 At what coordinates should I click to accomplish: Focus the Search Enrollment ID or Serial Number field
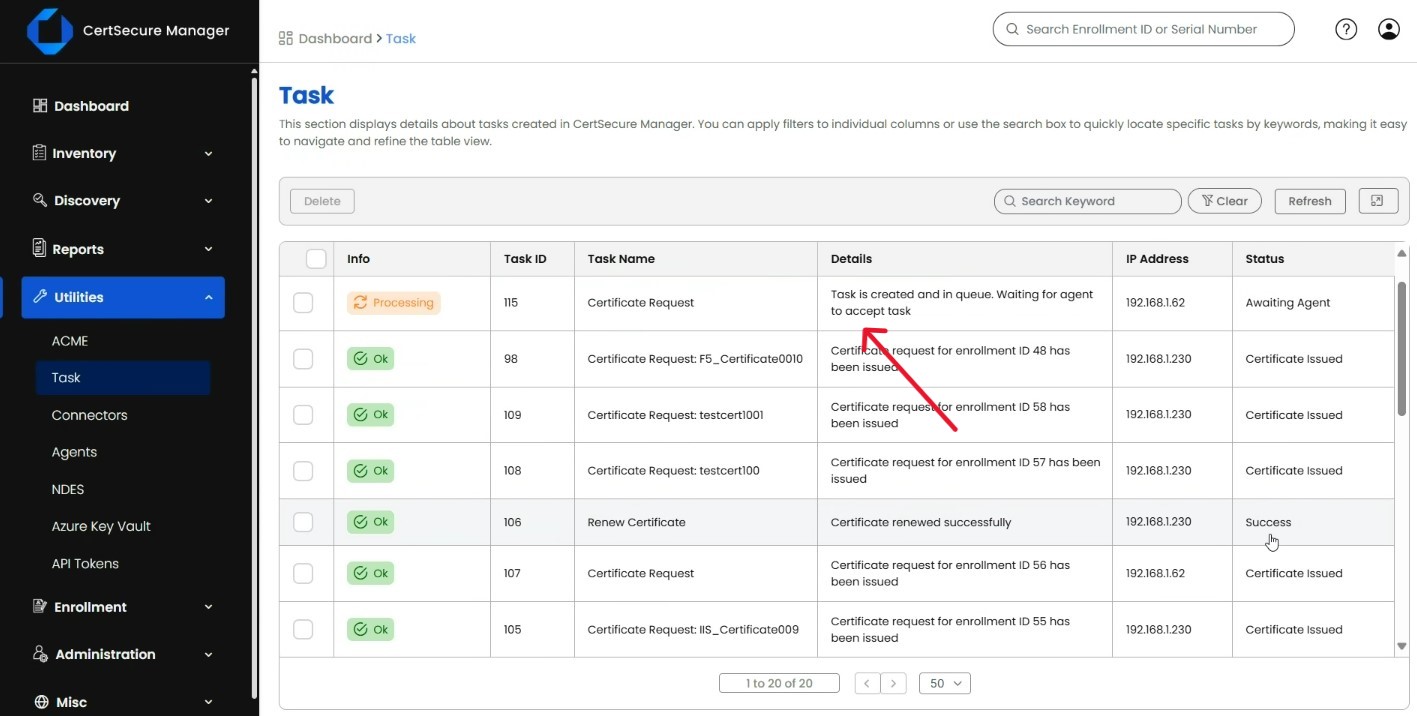[1143, 29]
